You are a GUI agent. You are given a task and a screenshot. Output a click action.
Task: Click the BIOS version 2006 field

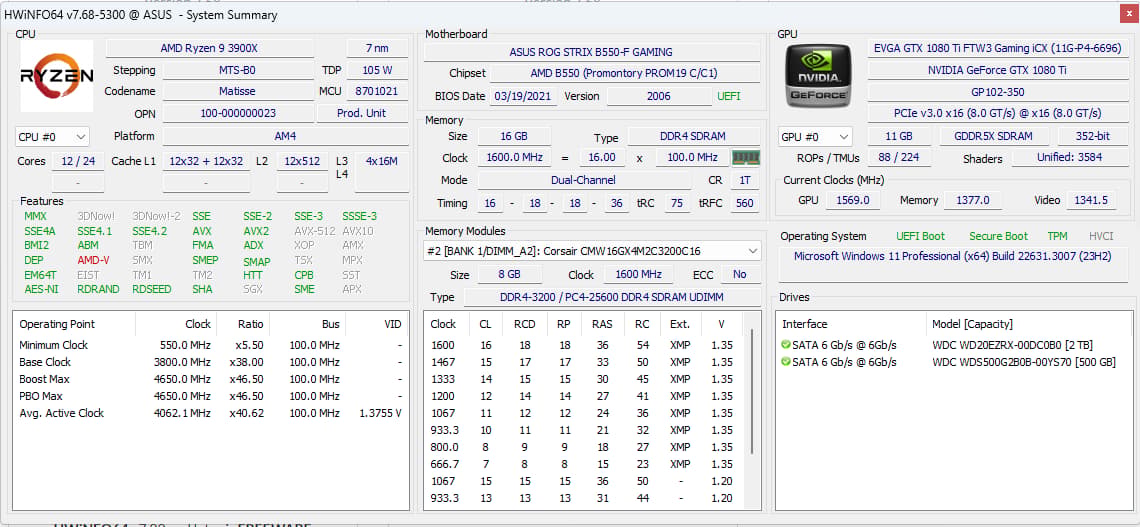click(x=658, y=96)
